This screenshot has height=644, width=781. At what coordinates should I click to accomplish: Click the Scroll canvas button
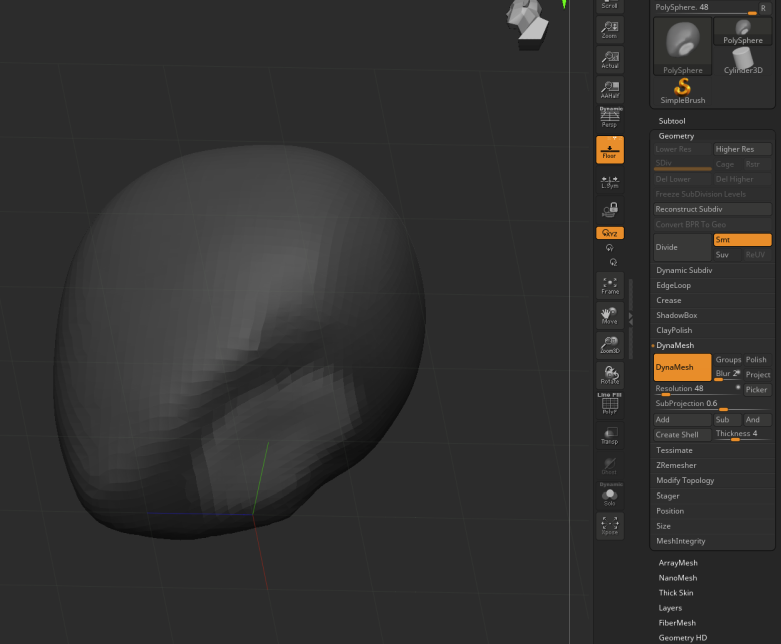(610, 5)
